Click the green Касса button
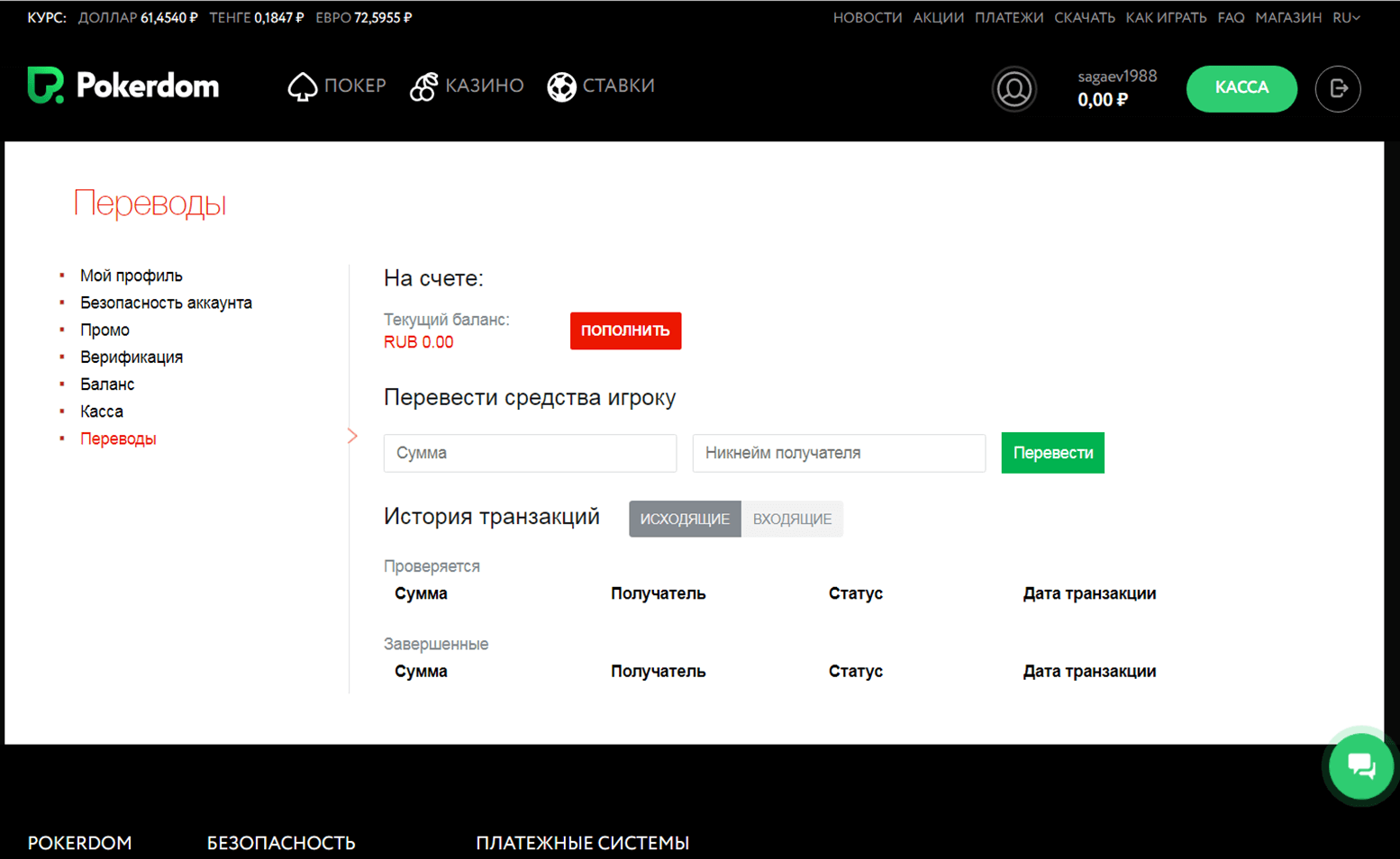Screen dimensions: 1400x859 [1241, 88]
